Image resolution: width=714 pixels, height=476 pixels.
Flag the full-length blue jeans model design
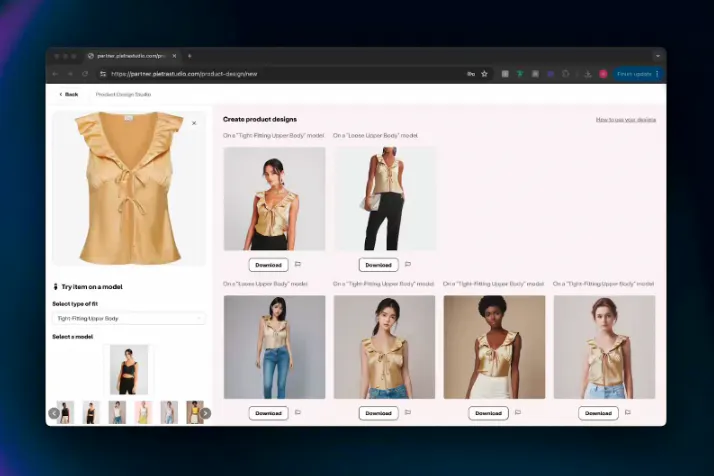(x=298, y=412)
